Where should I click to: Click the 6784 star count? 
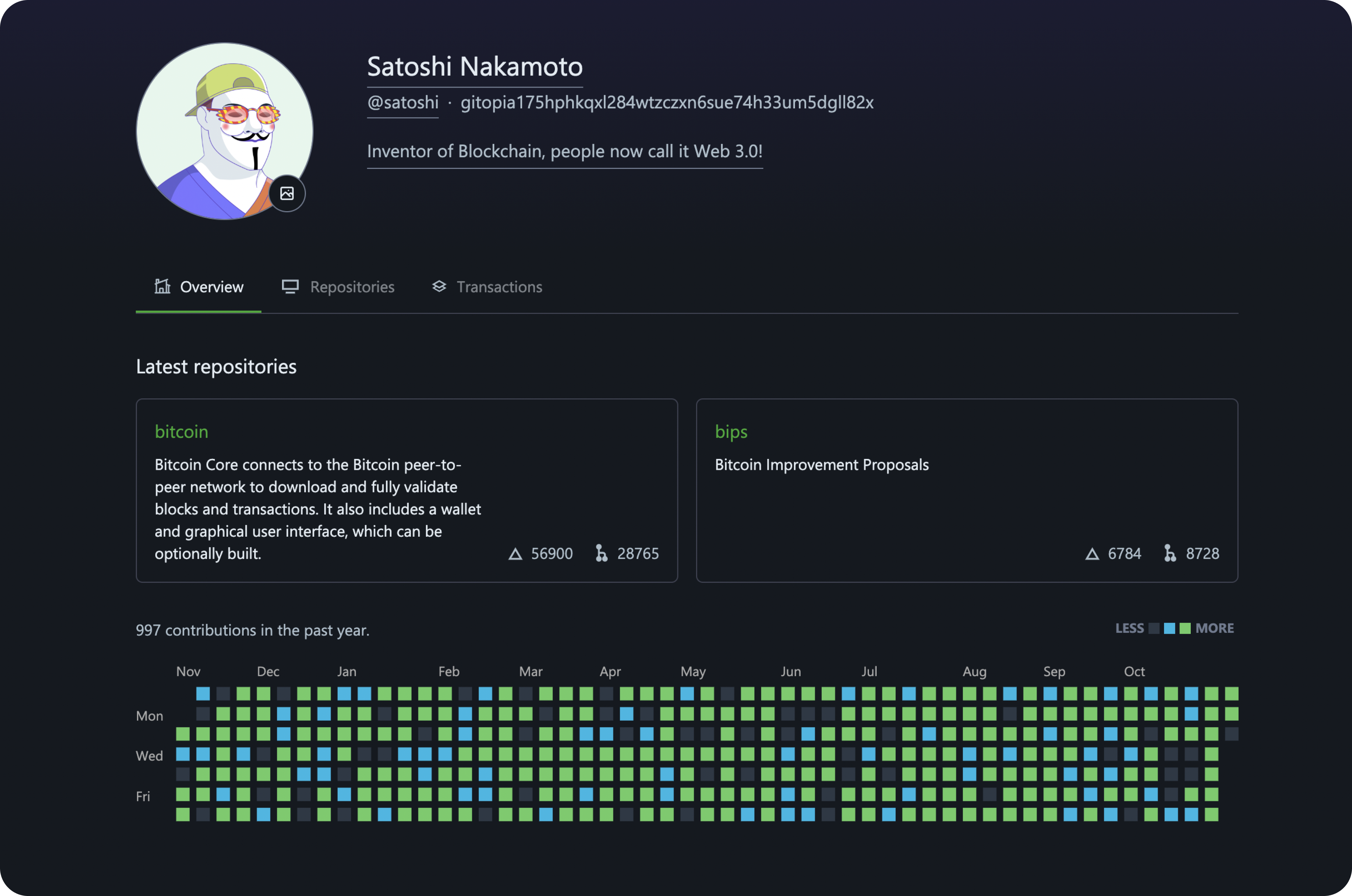[1124, 554]
